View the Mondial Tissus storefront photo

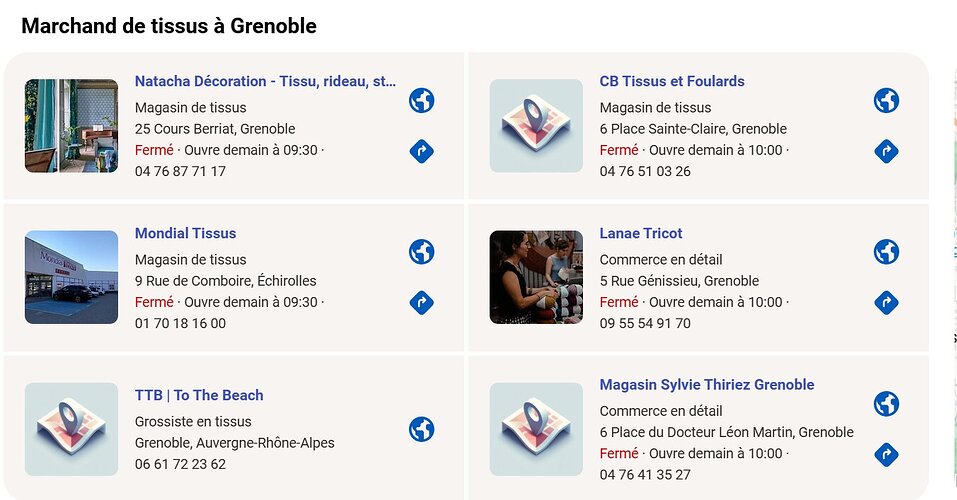71,277
